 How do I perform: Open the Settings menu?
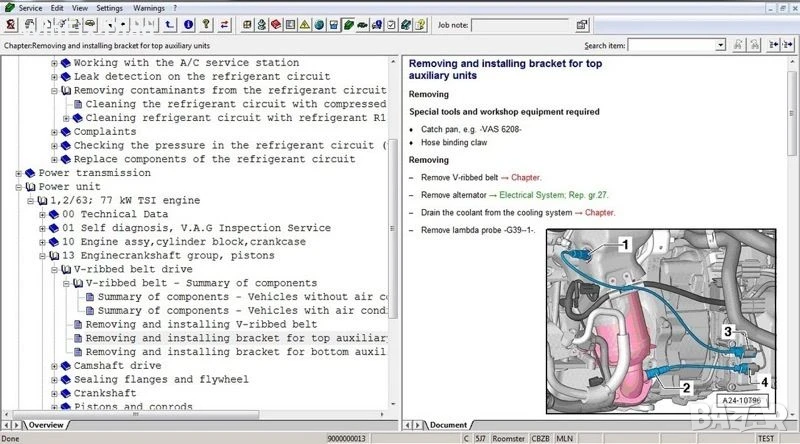point(109,7)
